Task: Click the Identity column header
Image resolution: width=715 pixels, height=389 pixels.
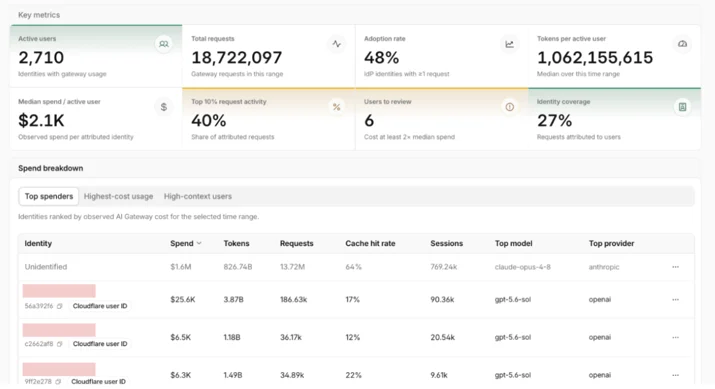Action: [x=38, y=244]
